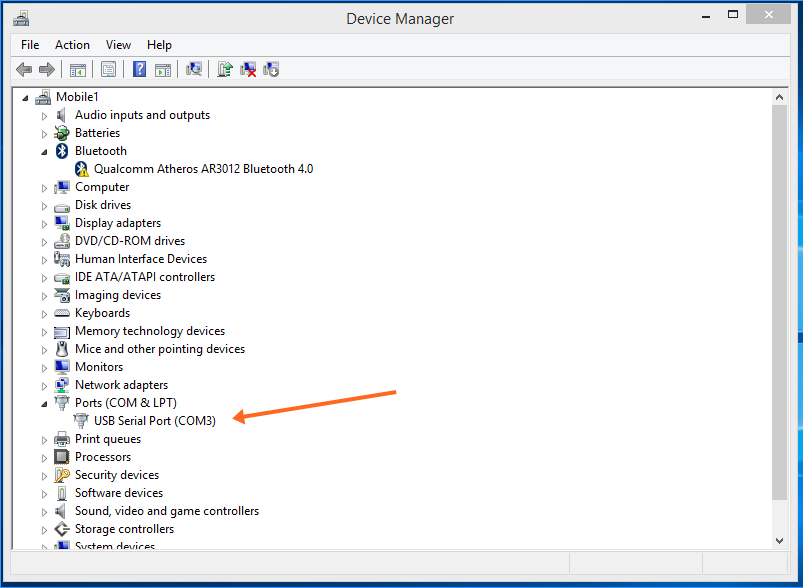Viewport: 803px width, 588px height.
Task: Expand the Display adapters category
Action: (x=44, y=223)
